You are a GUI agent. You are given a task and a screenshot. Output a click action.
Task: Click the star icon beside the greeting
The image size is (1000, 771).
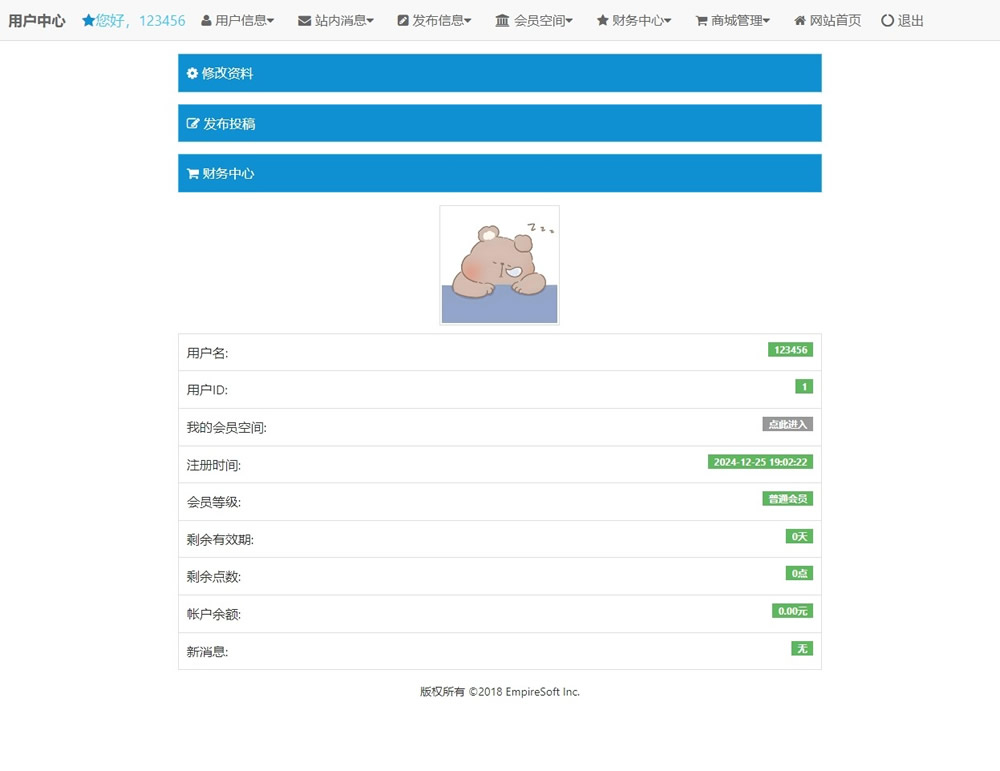89,20
